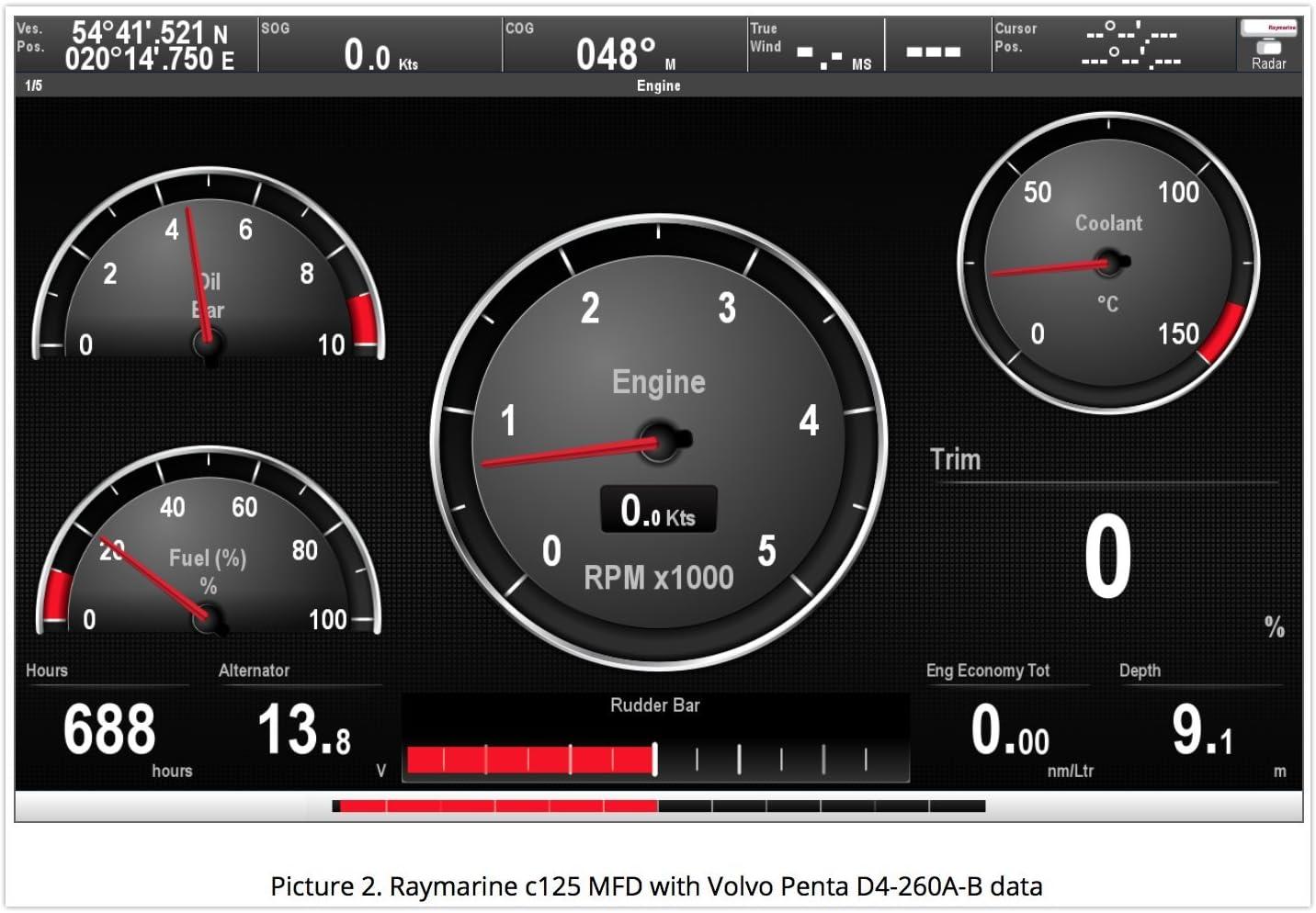The width and height of the screenshot is (1316, 913).
Task: Open the COG 048° heading data box
Action: [x=625, y=46]
